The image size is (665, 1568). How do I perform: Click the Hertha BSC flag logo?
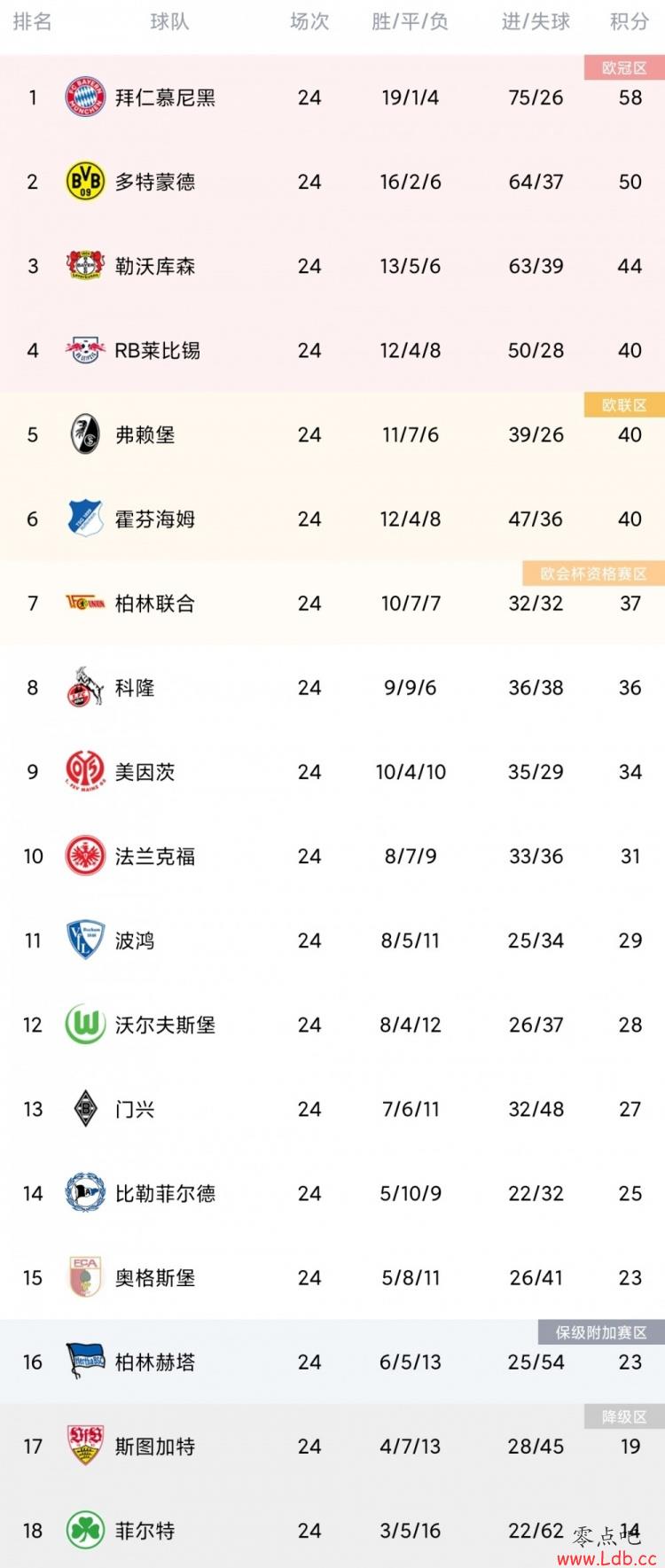click(x=85, y=1361)
